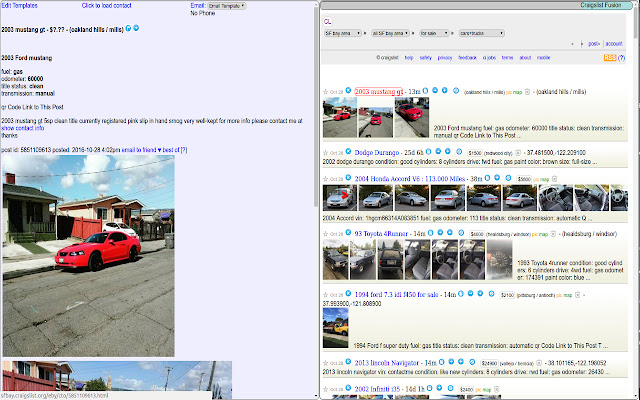Image resolution: width=640 pixels, height=400 pixels.
Task: Click the question mark next to RSS
Action: click(x=622, y=58)
